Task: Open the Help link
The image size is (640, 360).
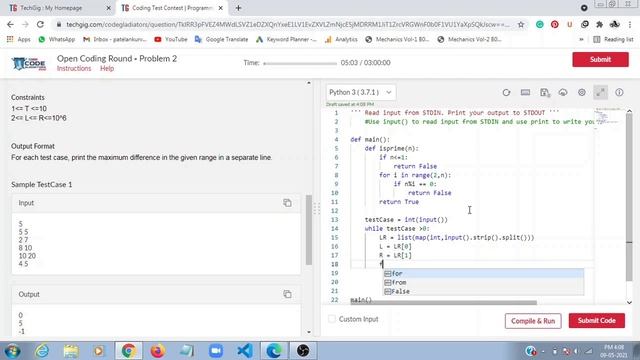Action: (107, 69)
